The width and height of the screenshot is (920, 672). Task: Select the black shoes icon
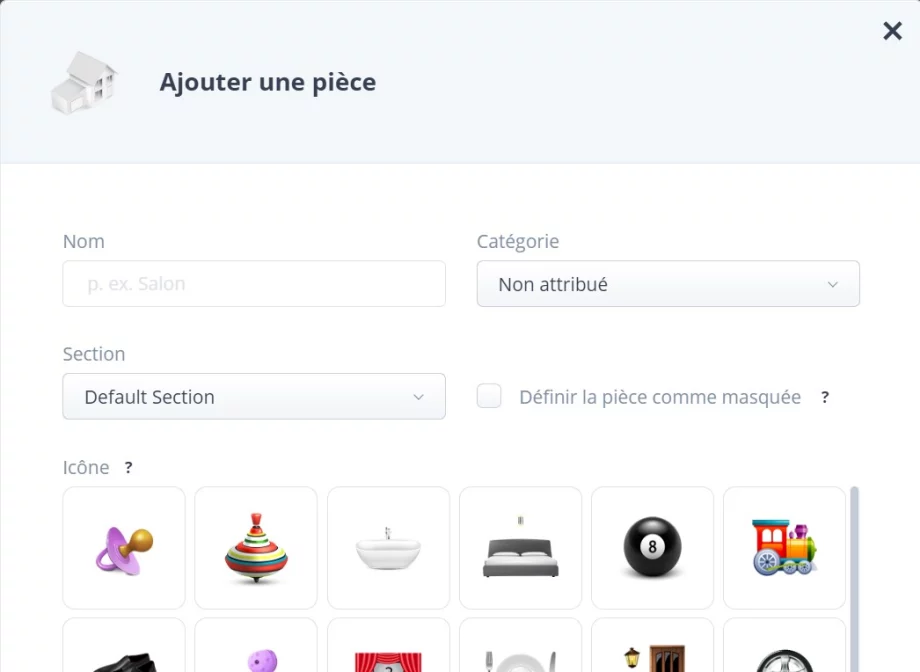[x=124, y=652]
